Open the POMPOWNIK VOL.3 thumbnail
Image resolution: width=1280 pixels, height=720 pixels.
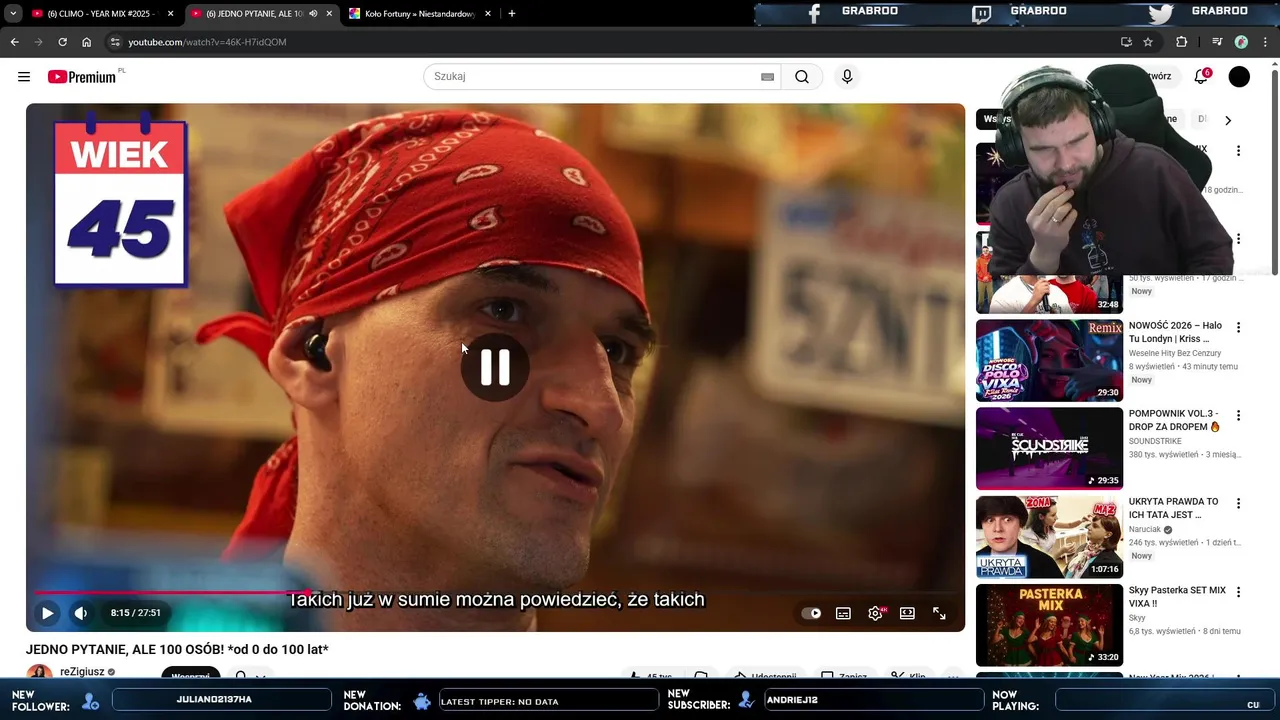[1049, 448]
